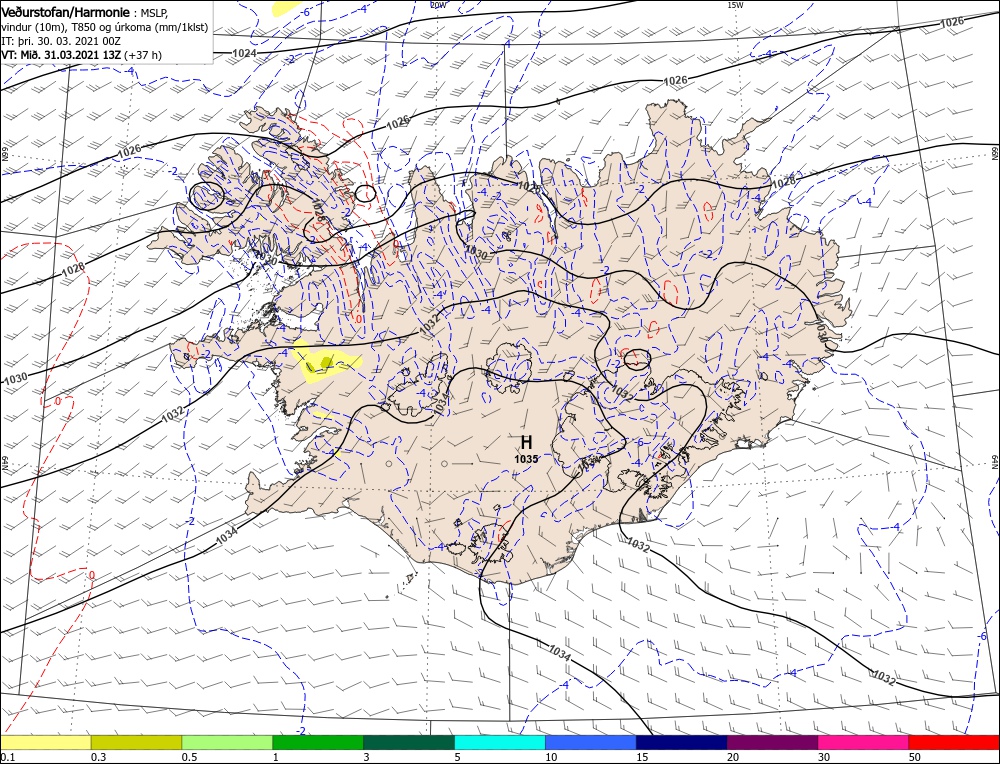Click the legend value 50
The width and height of the screenshot is (1000, 764).
(x=915, y=757)
